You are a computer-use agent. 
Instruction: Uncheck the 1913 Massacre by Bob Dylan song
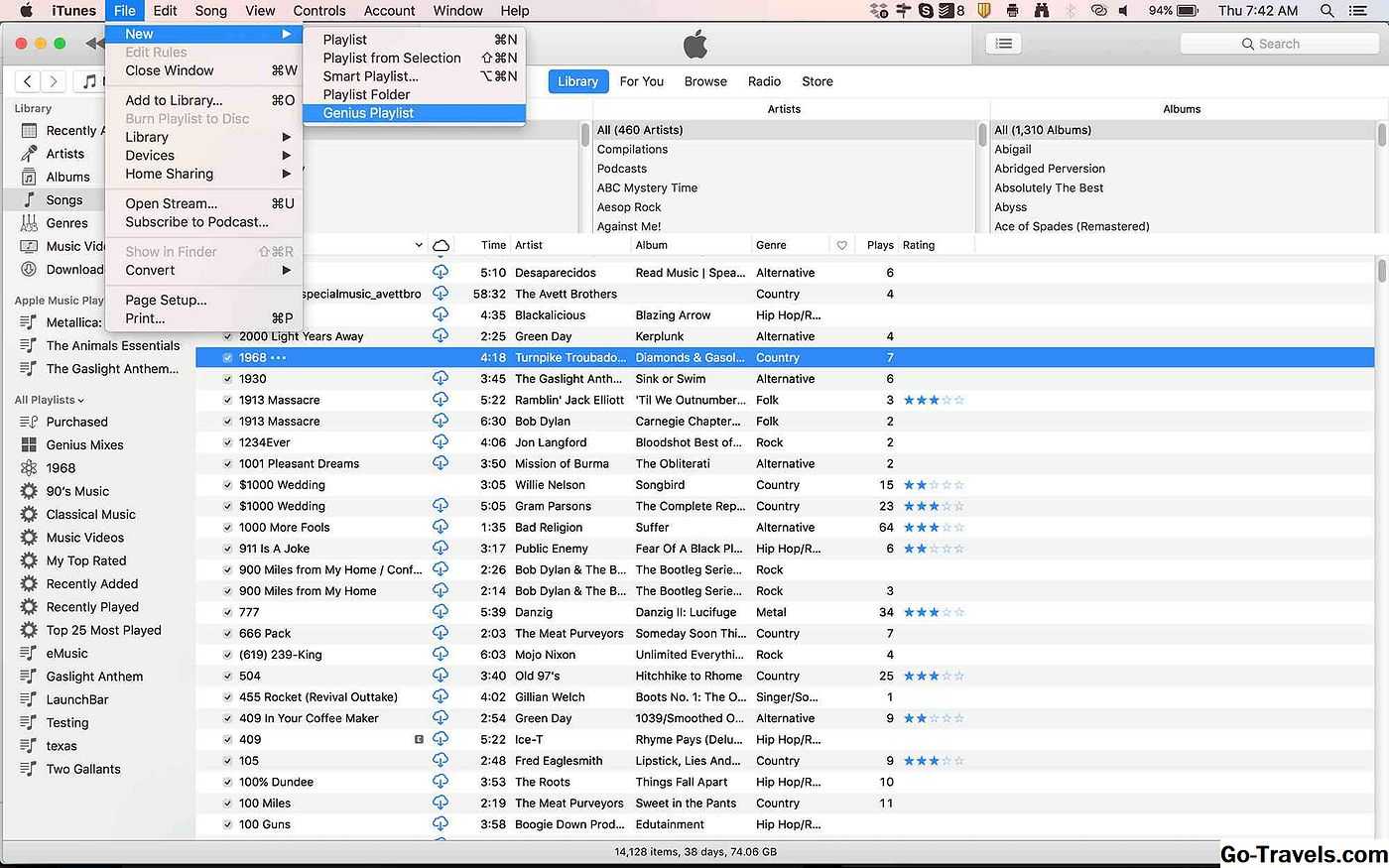[227, 422]
